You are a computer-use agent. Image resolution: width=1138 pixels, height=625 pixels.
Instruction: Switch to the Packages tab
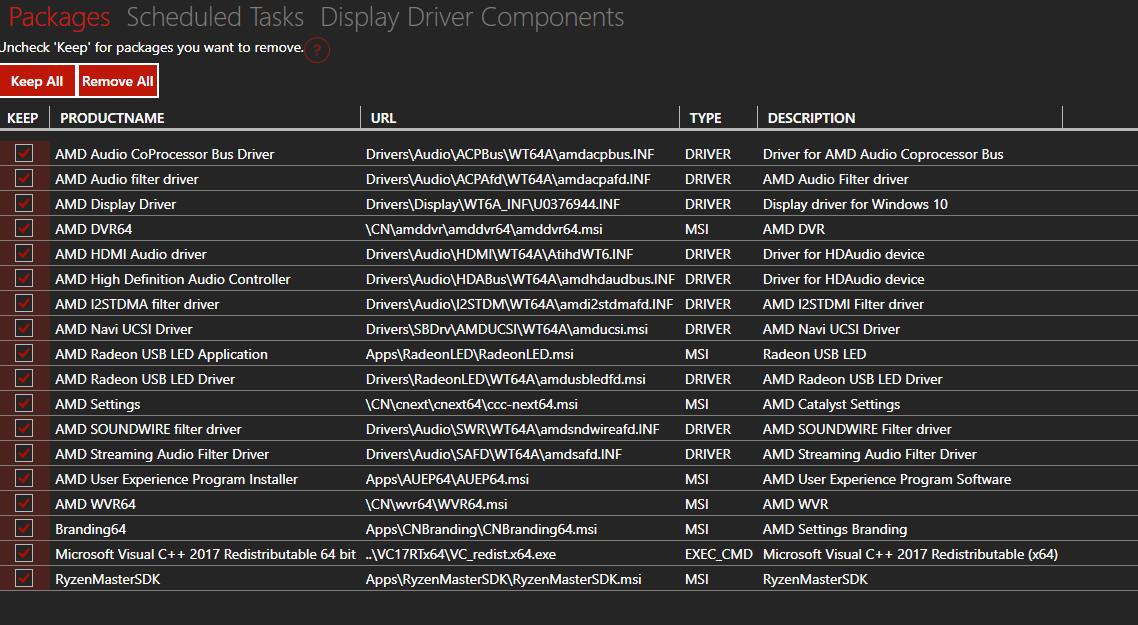(x=60, y=17)
